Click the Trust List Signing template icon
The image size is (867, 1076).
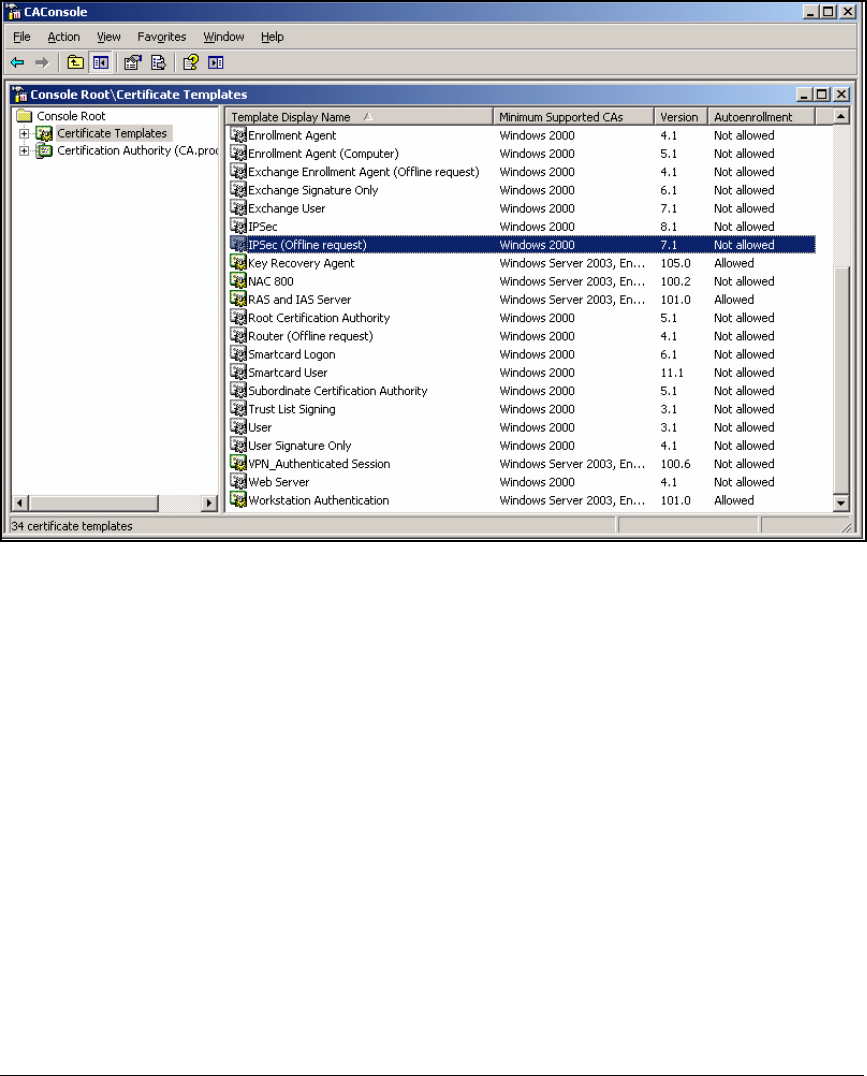238,408
